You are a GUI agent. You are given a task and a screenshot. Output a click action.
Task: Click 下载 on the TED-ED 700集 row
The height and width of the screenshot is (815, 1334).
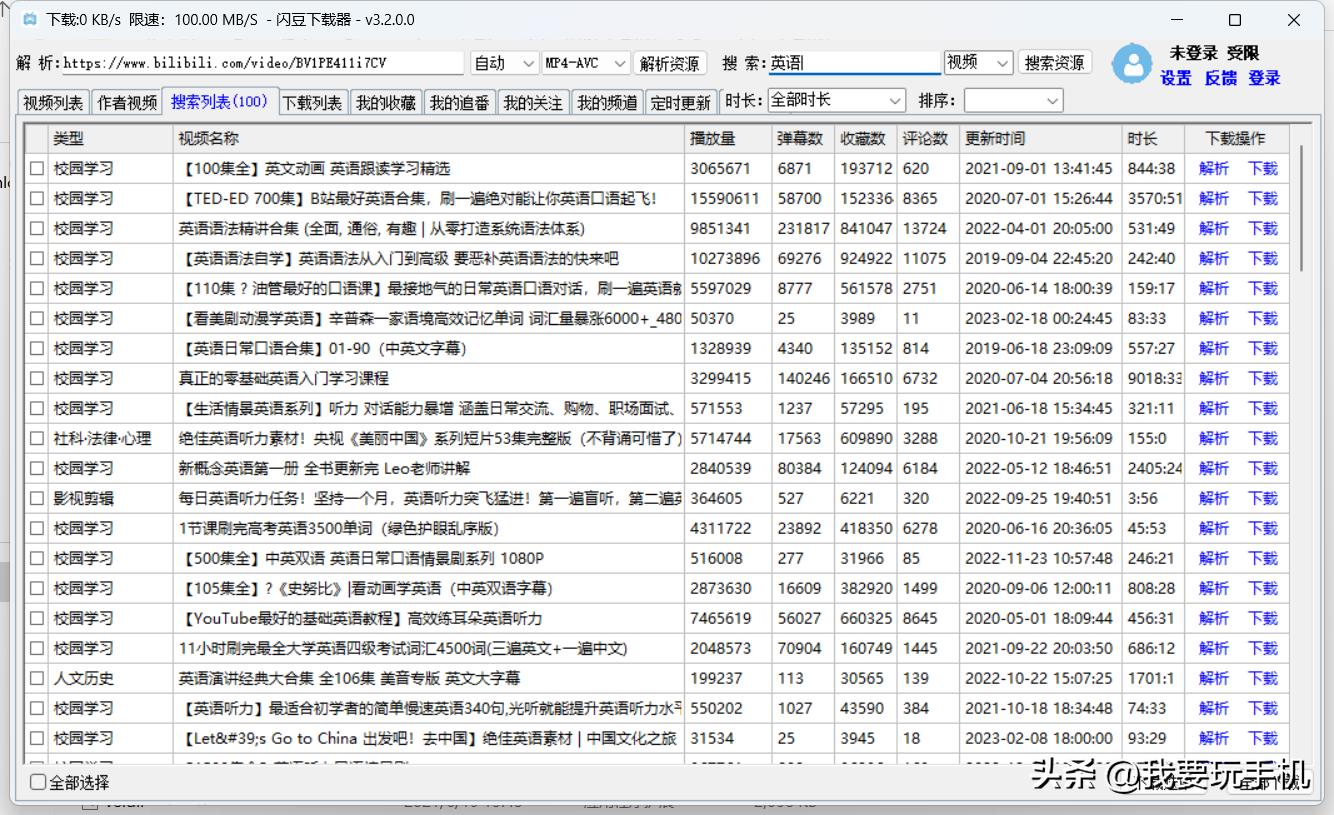coord(1262,198)
